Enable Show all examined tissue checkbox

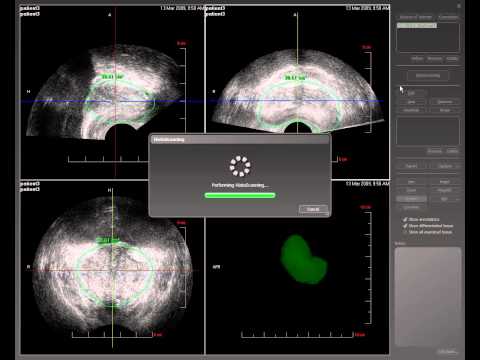(x=405, y=232)
